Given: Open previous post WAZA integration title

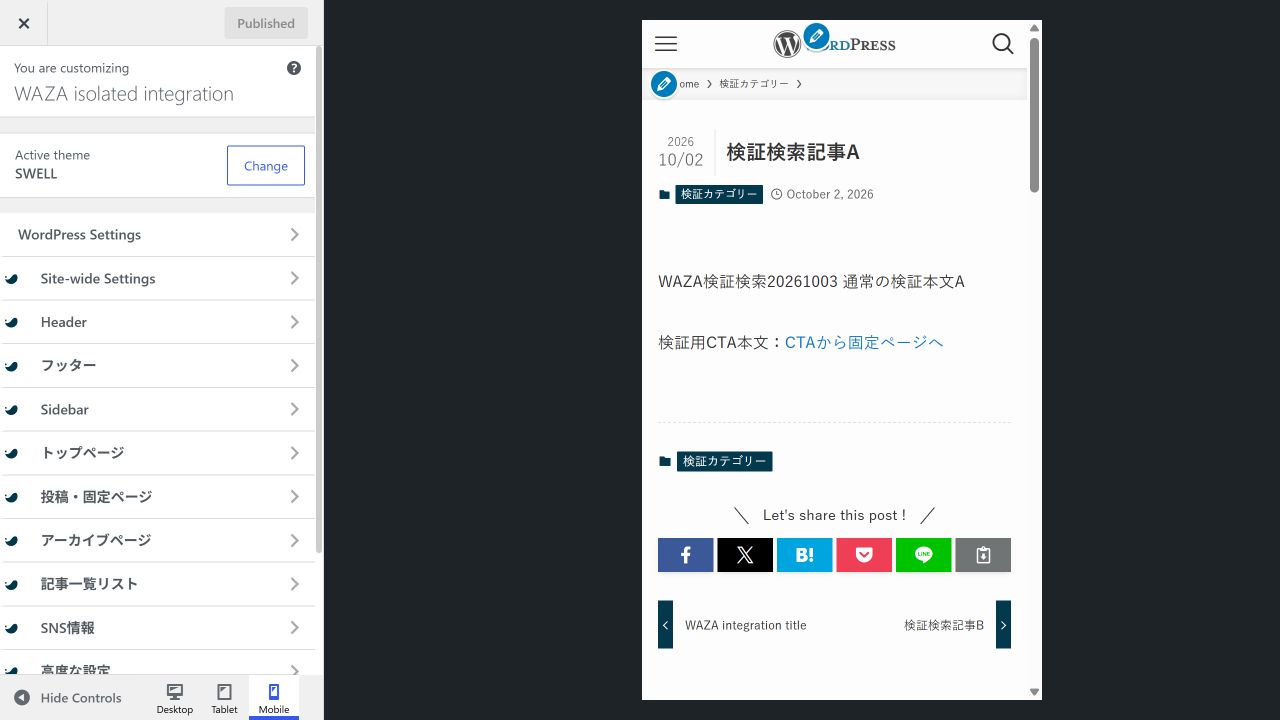Looking at the screenshot, I should [x=746, y=625].
